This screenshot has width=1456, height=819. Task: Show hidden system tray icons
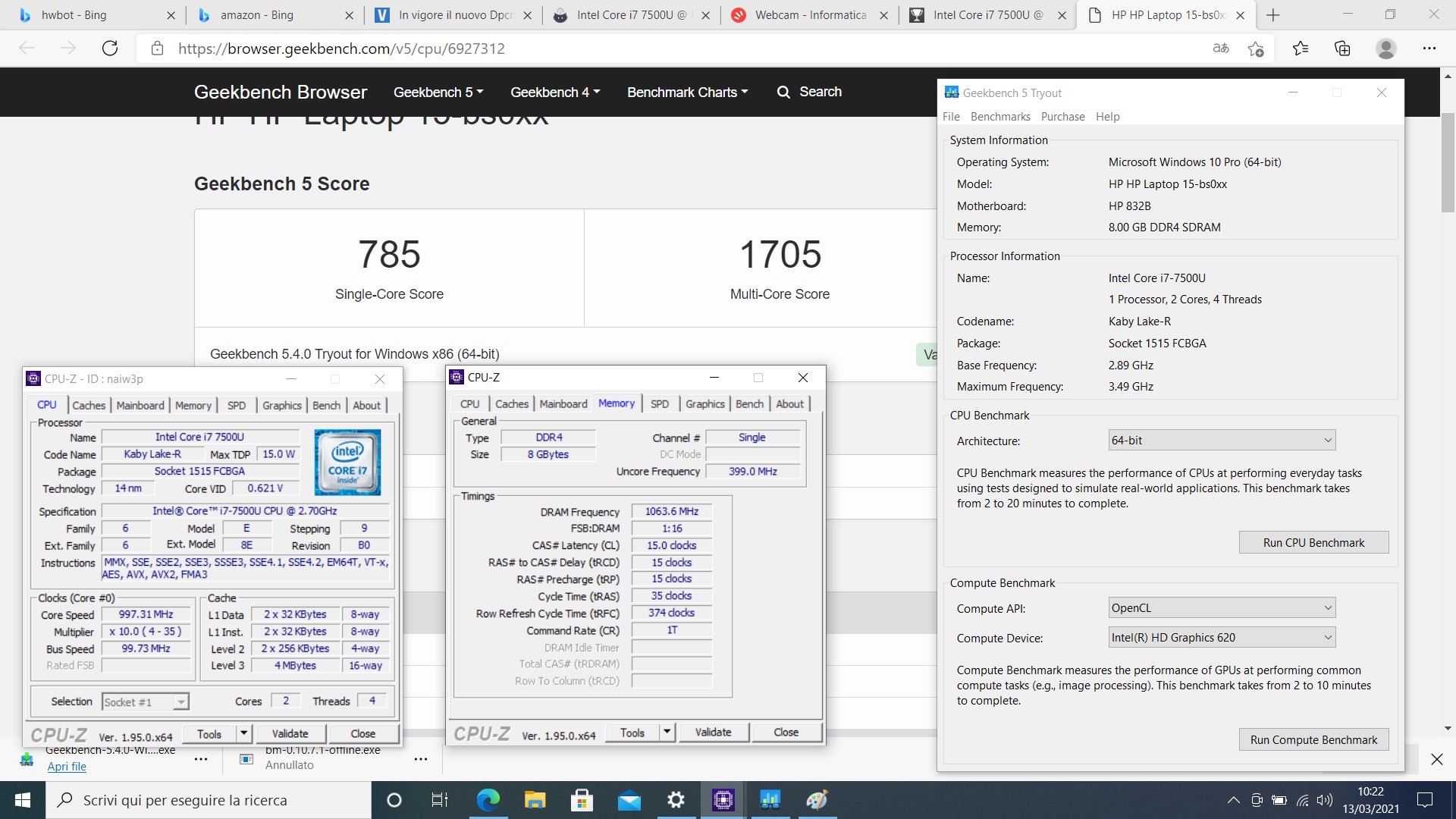click(1233, 800)
